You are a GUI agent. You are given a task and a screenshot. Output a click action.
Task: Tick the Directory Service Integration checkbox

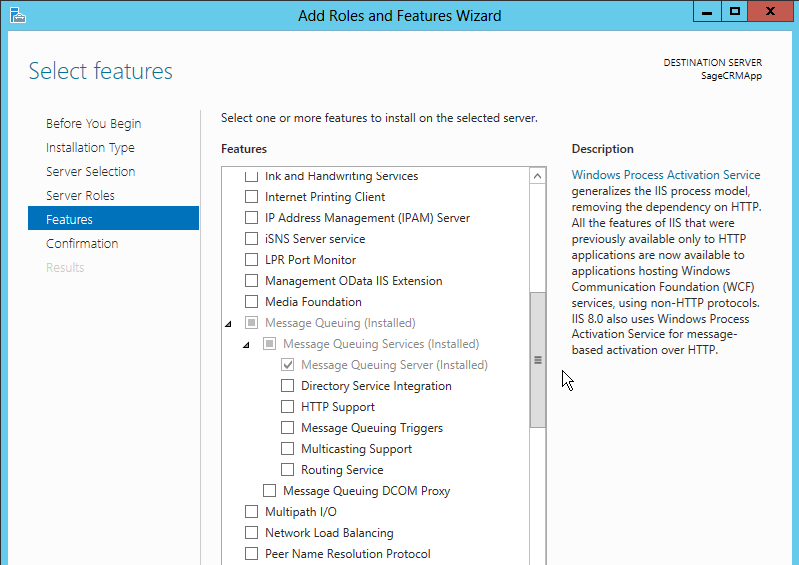[288, 386]
